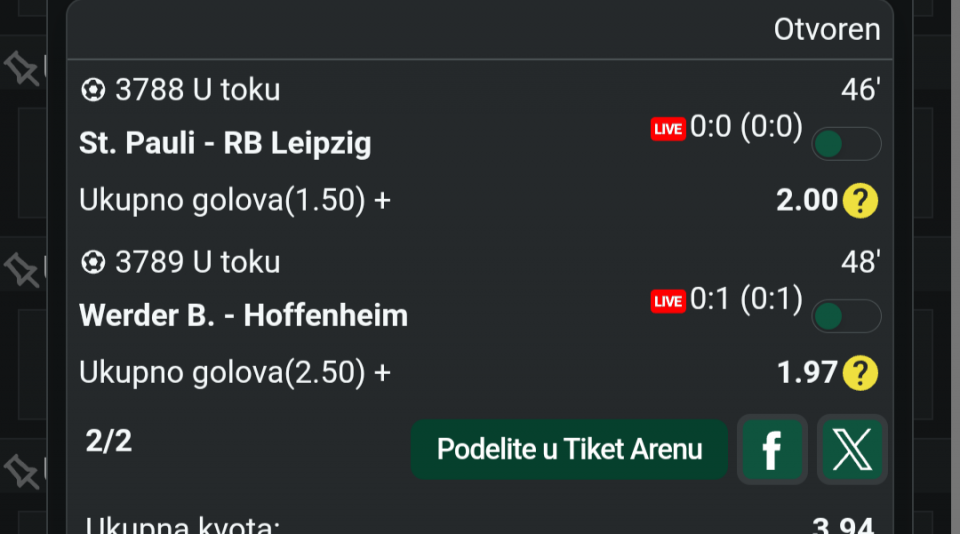Click the 0:1 (0:1) live score

[x=746, y=299]
